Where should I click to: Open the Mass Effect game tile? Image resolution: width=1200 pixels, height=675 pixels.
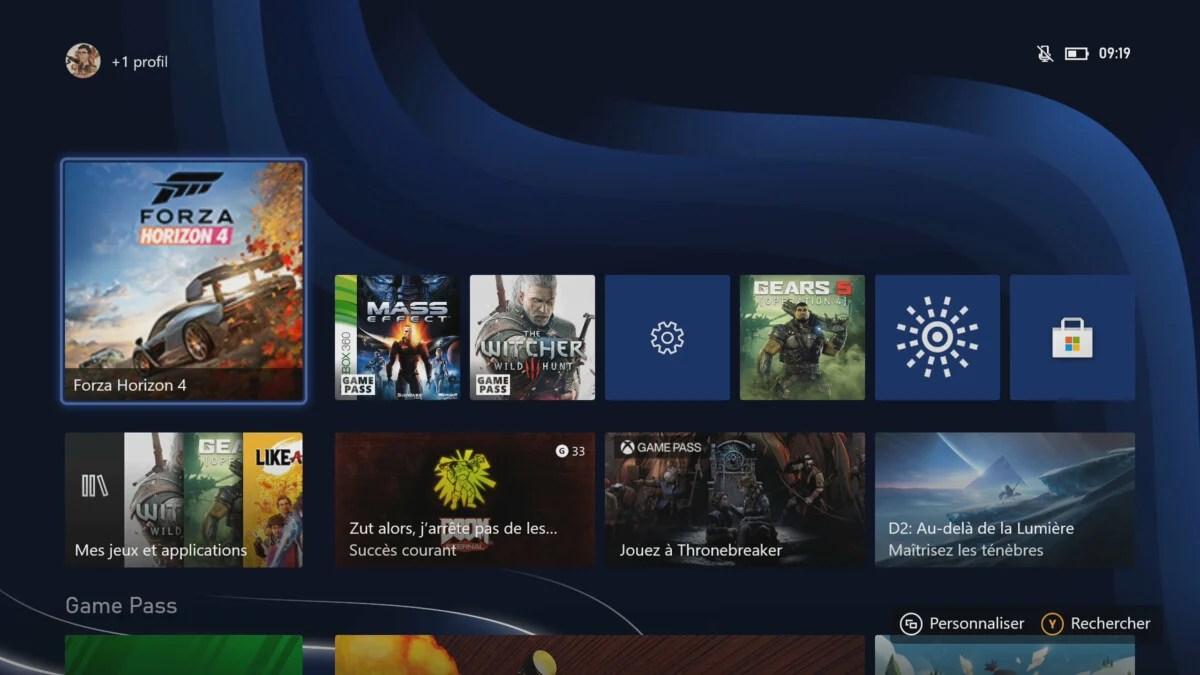point(397,338)
